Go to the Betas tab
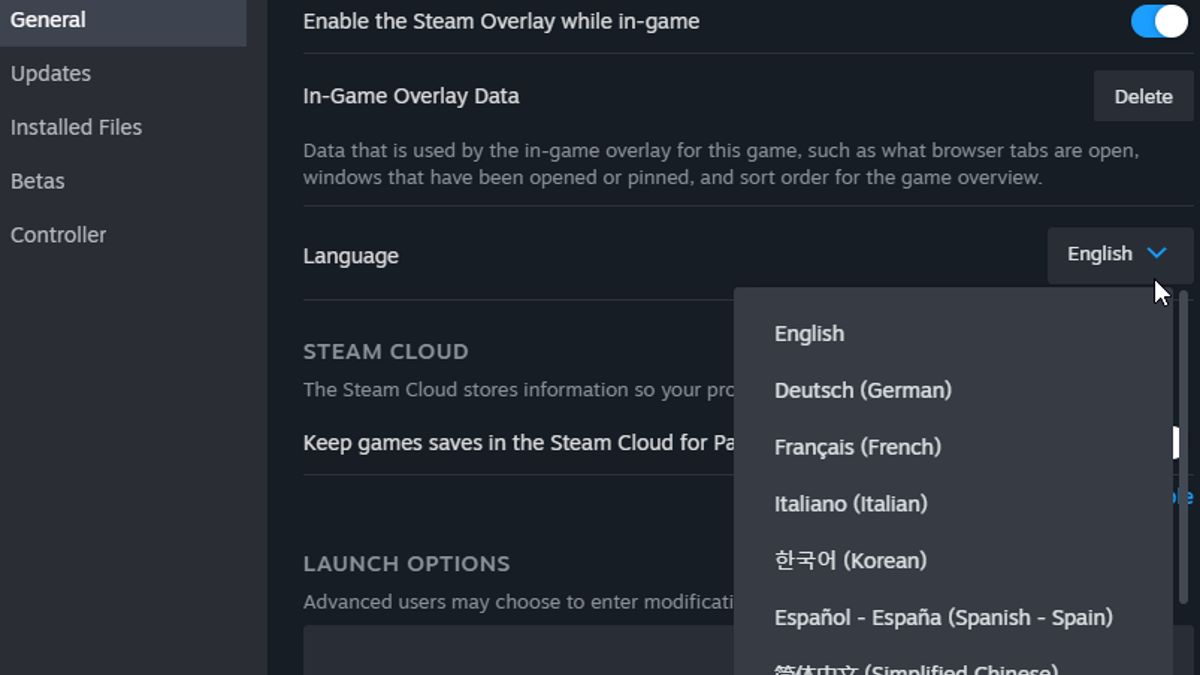The height and width of the screenshot is (675, 1200). (38, 181)
